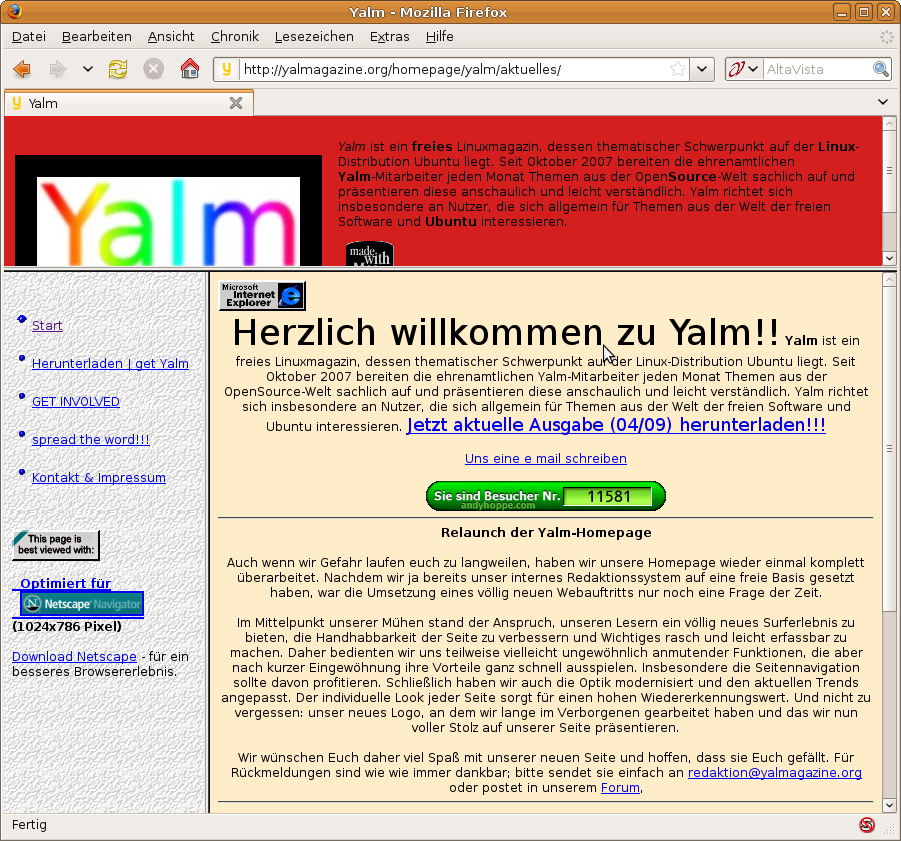Viewport: 901px width, 841px height.
Task: Close the Yalm tab
Action: tap(236, 103)
